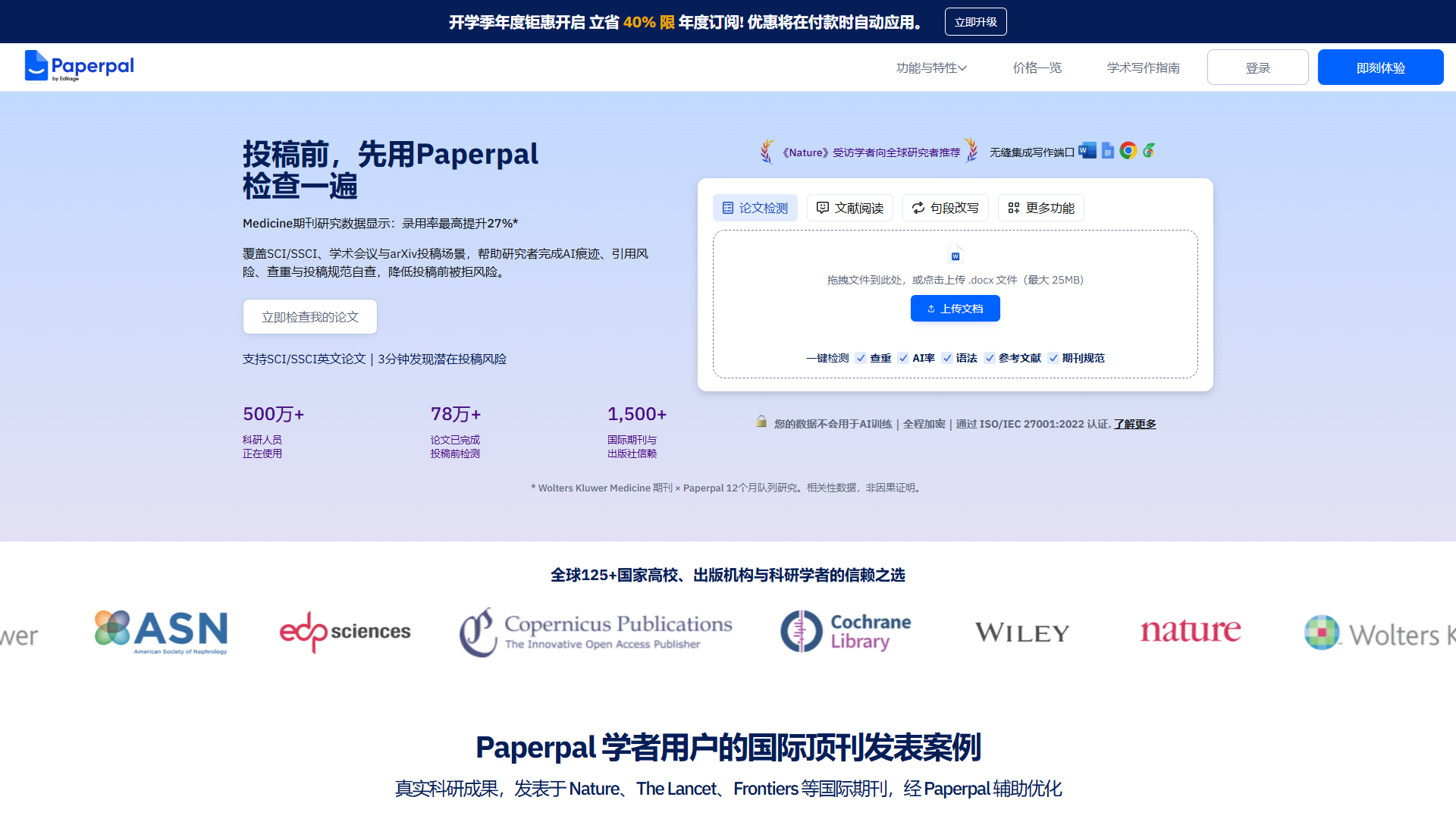Image resolution: width=1456 pixels, height=819 pixels.
Task: Switch to the 句段改写 tab
Action: click(946, 208)
